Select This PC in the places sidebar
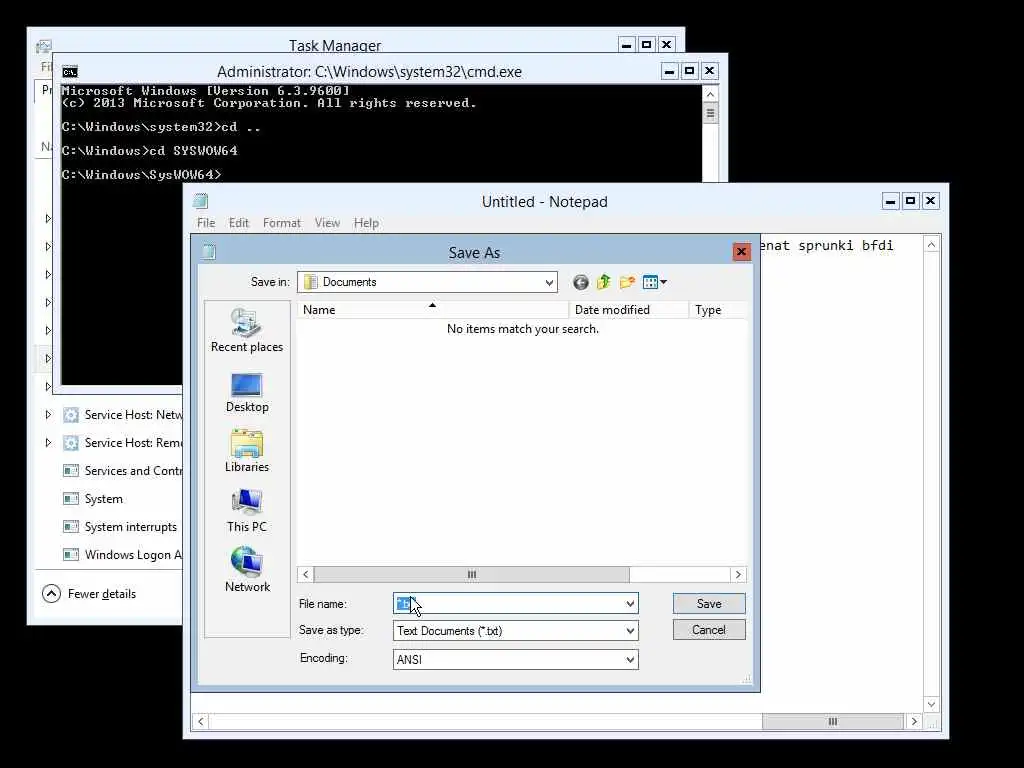1024x768 pixels. point(247,511)
